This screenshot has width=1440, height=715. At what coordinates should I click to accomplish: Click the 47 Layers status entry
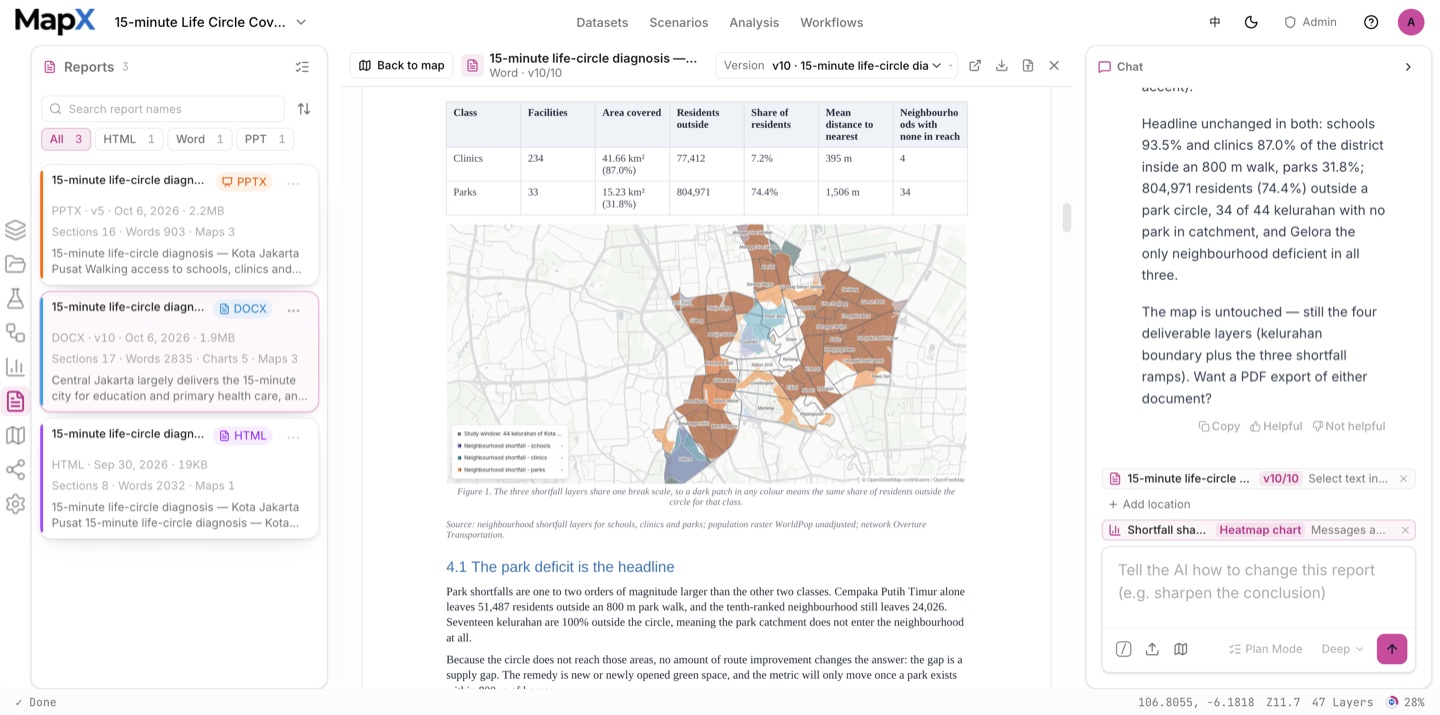(x=1343, y=702)
